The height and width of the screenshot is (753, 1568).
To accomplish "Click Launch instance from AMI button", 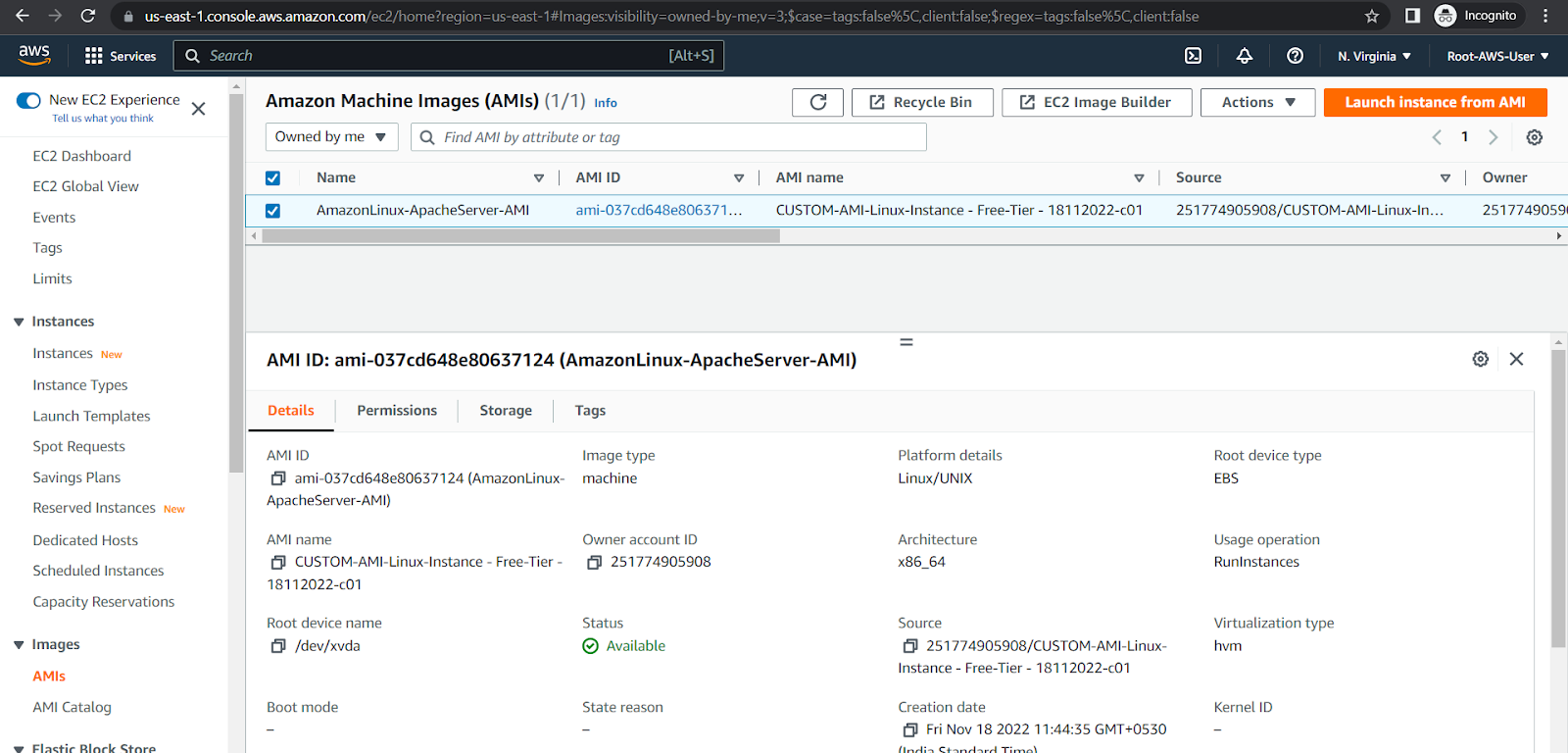I will (1435, 102).
